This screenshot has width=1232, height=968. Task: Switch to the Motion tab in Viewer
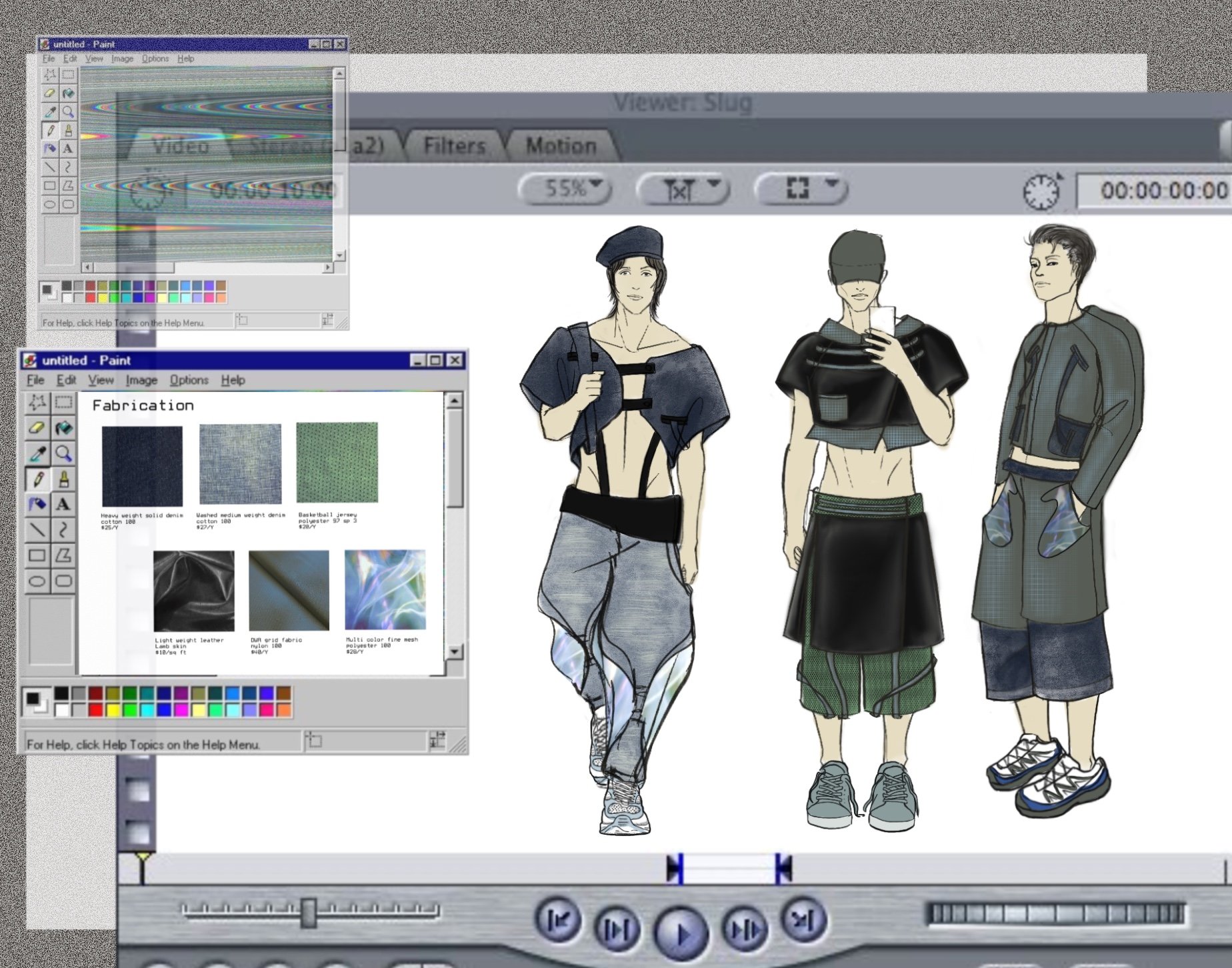pyautogui.click(x=561, y=145)
